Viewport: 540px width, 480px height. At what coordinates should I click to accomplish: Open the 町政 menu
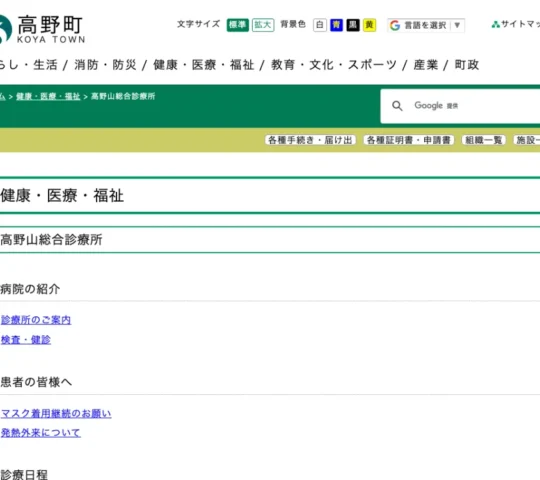467,65
